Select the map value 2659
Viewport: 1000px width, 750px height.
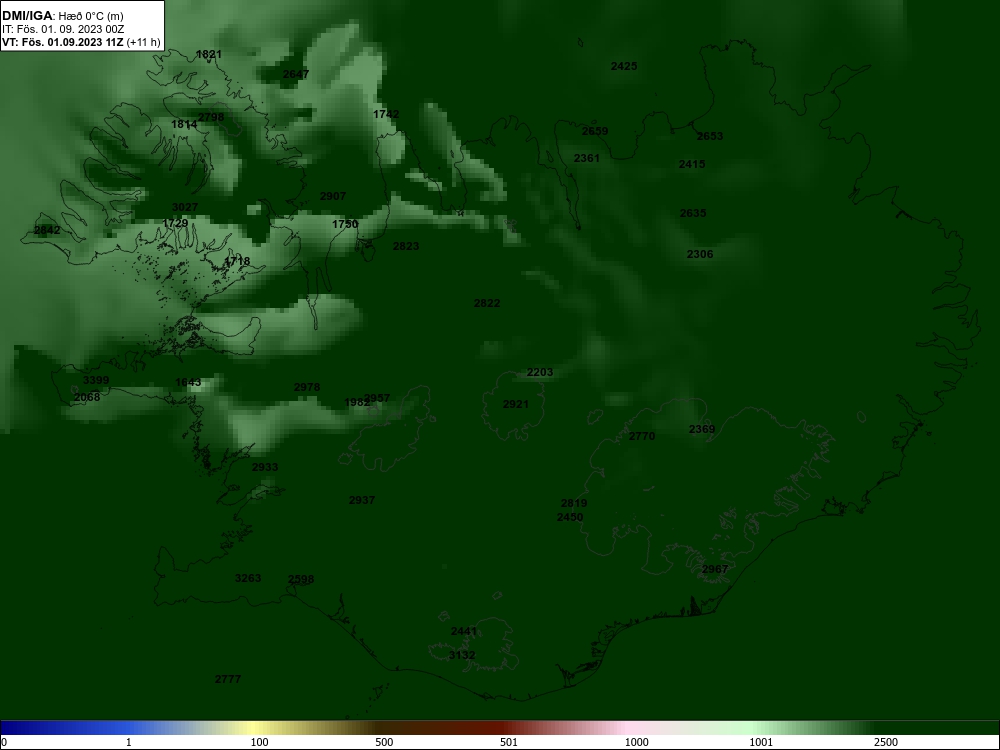[595, 131]
